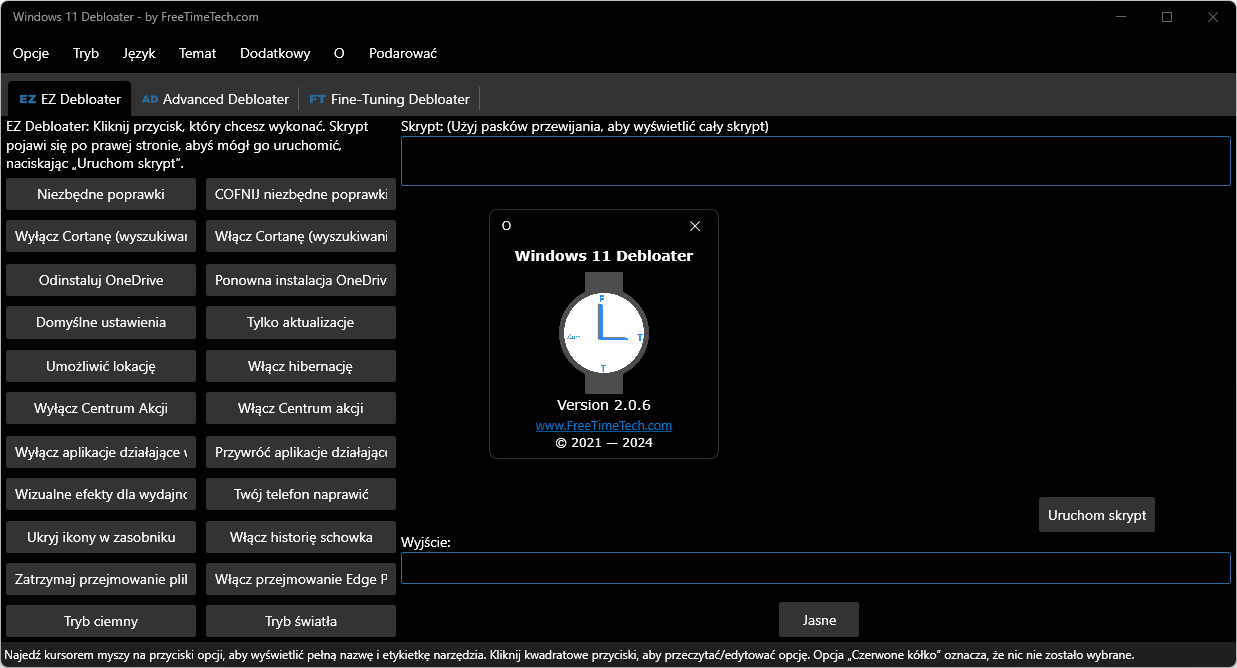Click Version 2.0.6 text
The image size is (1237, 668).
point(604,405)
